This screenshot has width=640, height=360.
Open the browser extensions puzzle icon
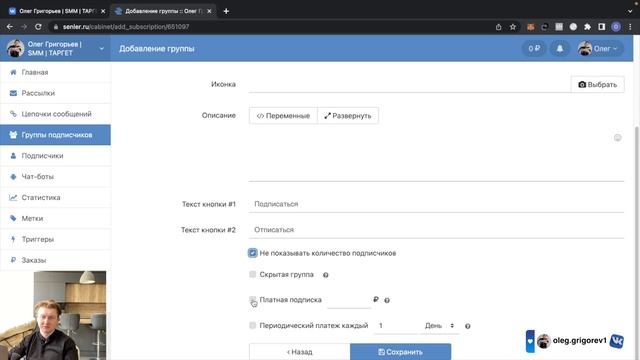point(587,27)
